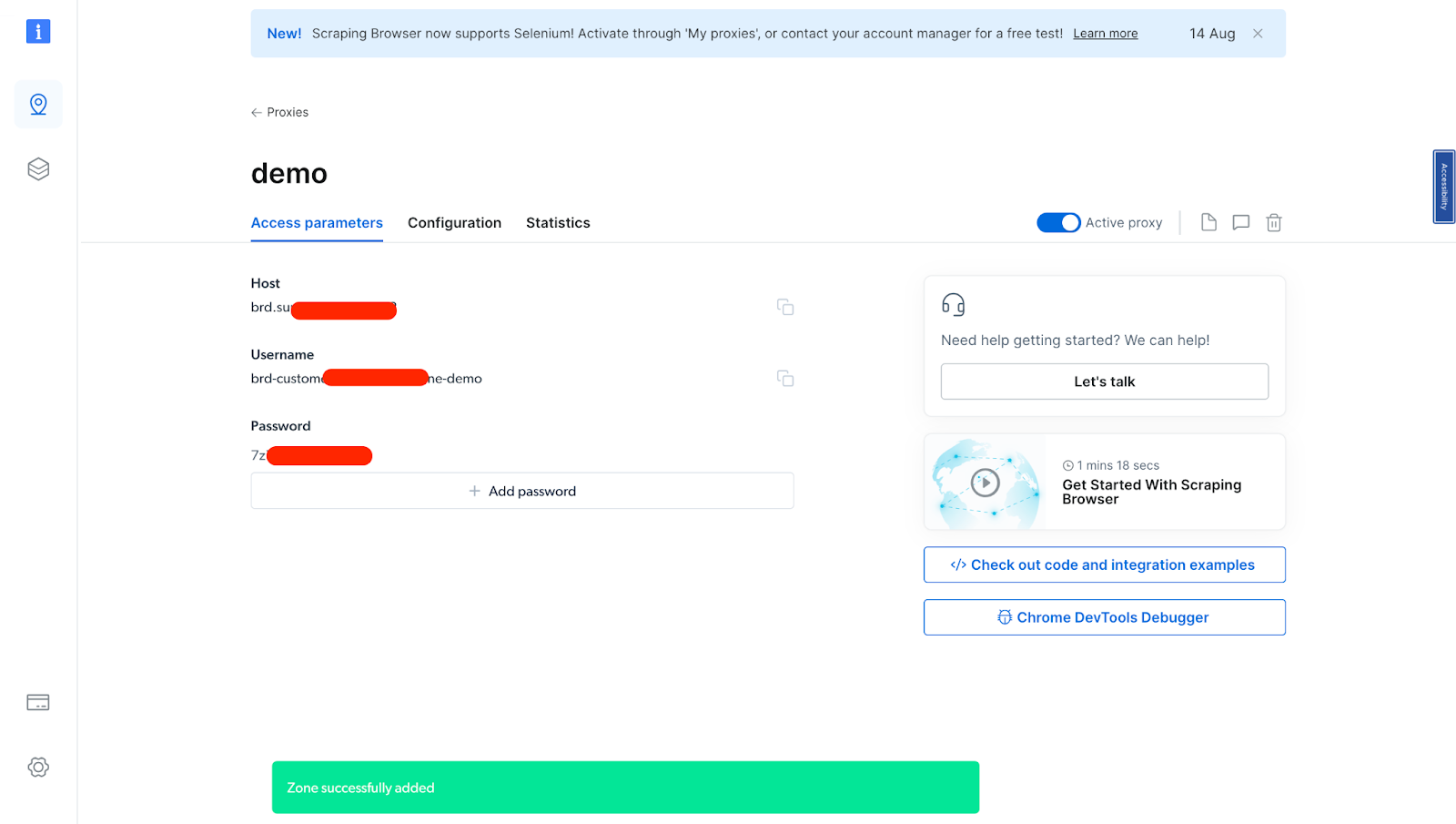Open Check out code and integration examples

point(1104,565)
